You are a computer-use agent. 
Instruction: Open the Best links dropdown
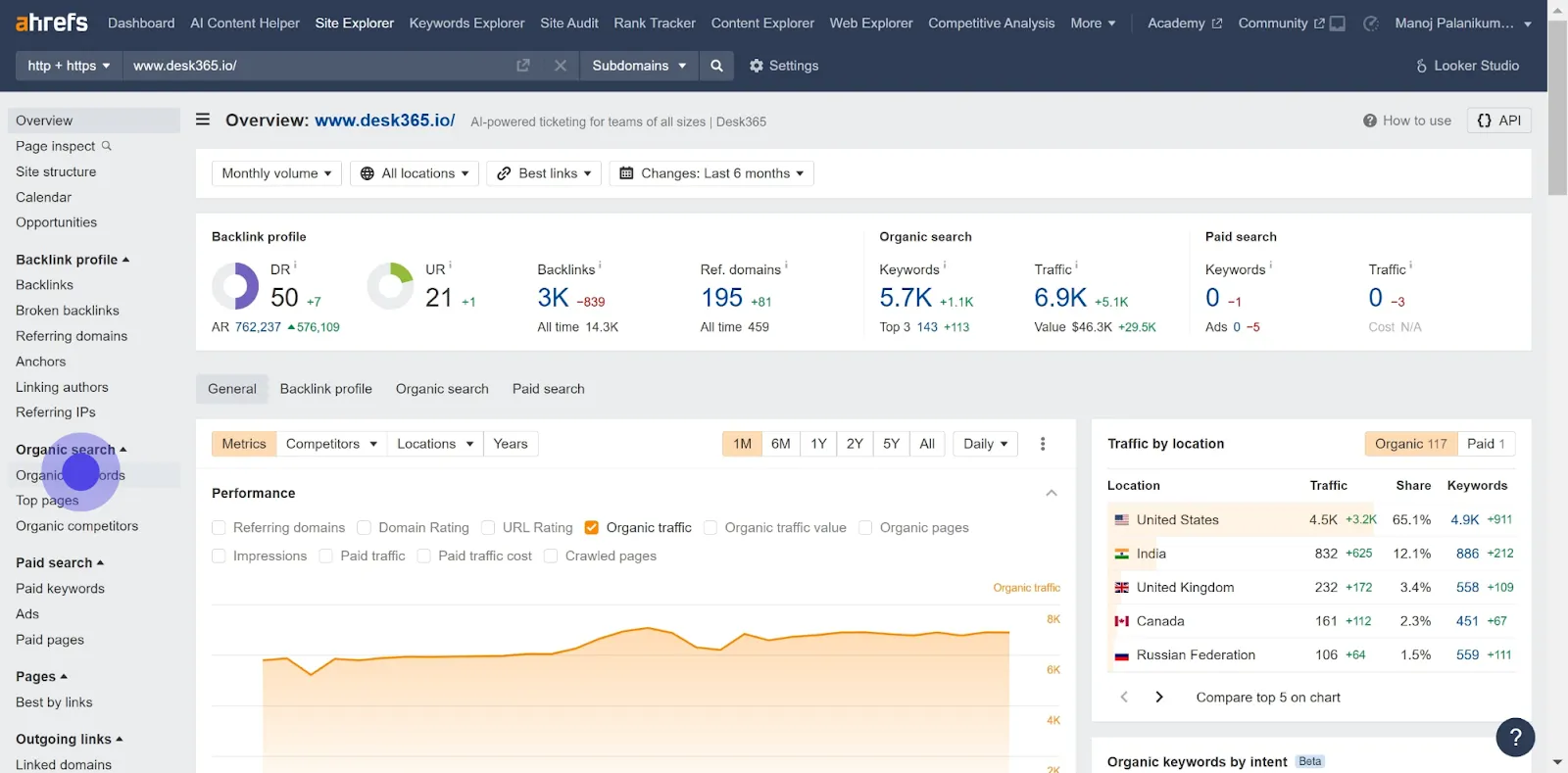pyautogui.click(x=544, y=173)
